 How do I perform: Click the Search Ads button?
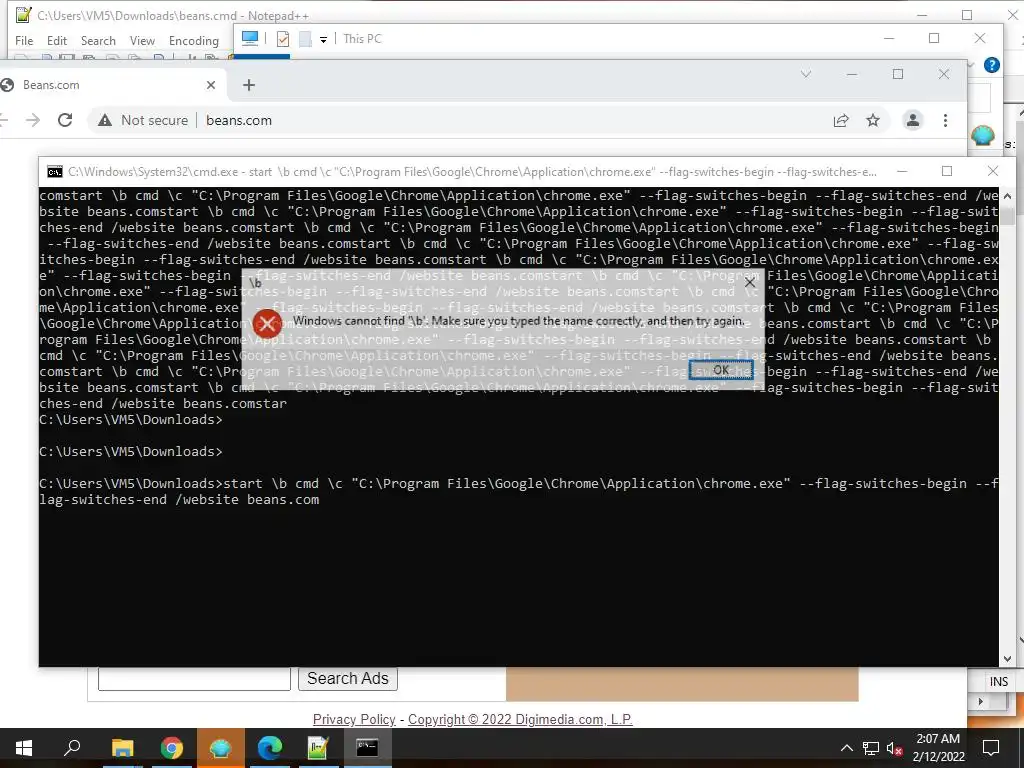(x=347, y=679)
